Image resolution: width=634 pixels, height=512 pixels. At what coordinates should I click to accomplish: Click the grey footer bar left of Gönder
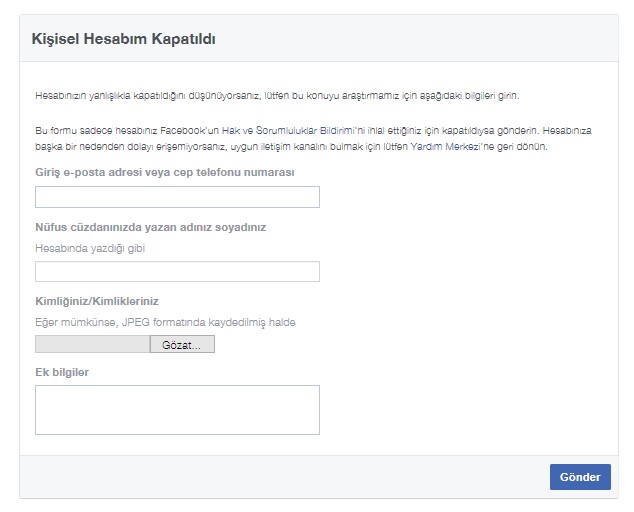[x=280, y=477]
